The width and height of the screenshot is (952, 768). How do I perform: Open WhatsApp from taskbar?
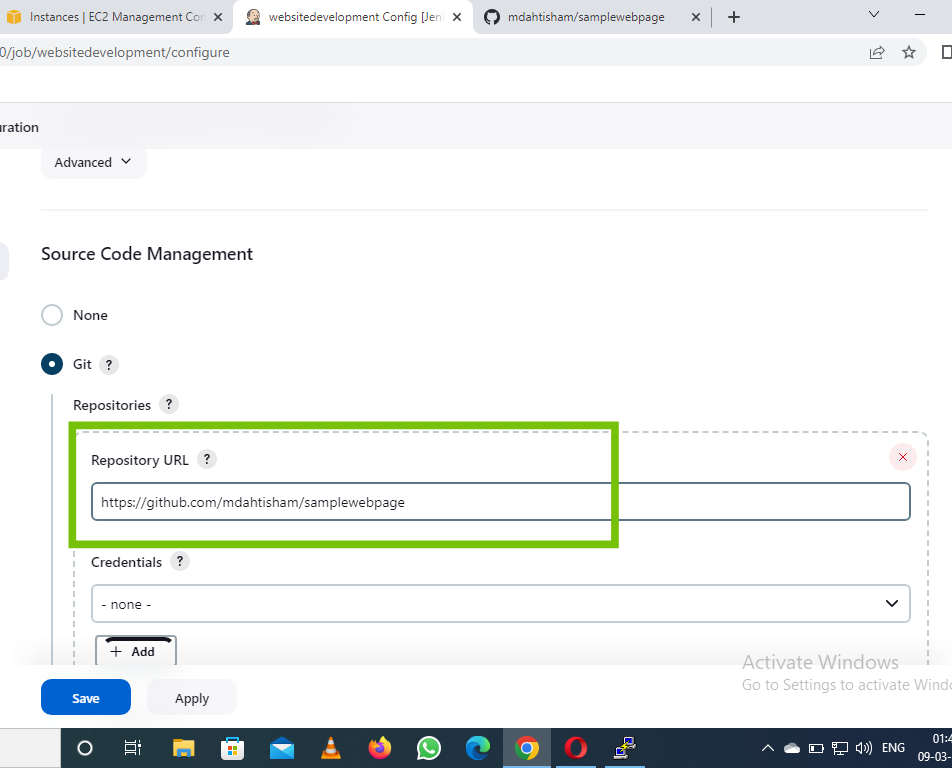click(x=429, y=748)
